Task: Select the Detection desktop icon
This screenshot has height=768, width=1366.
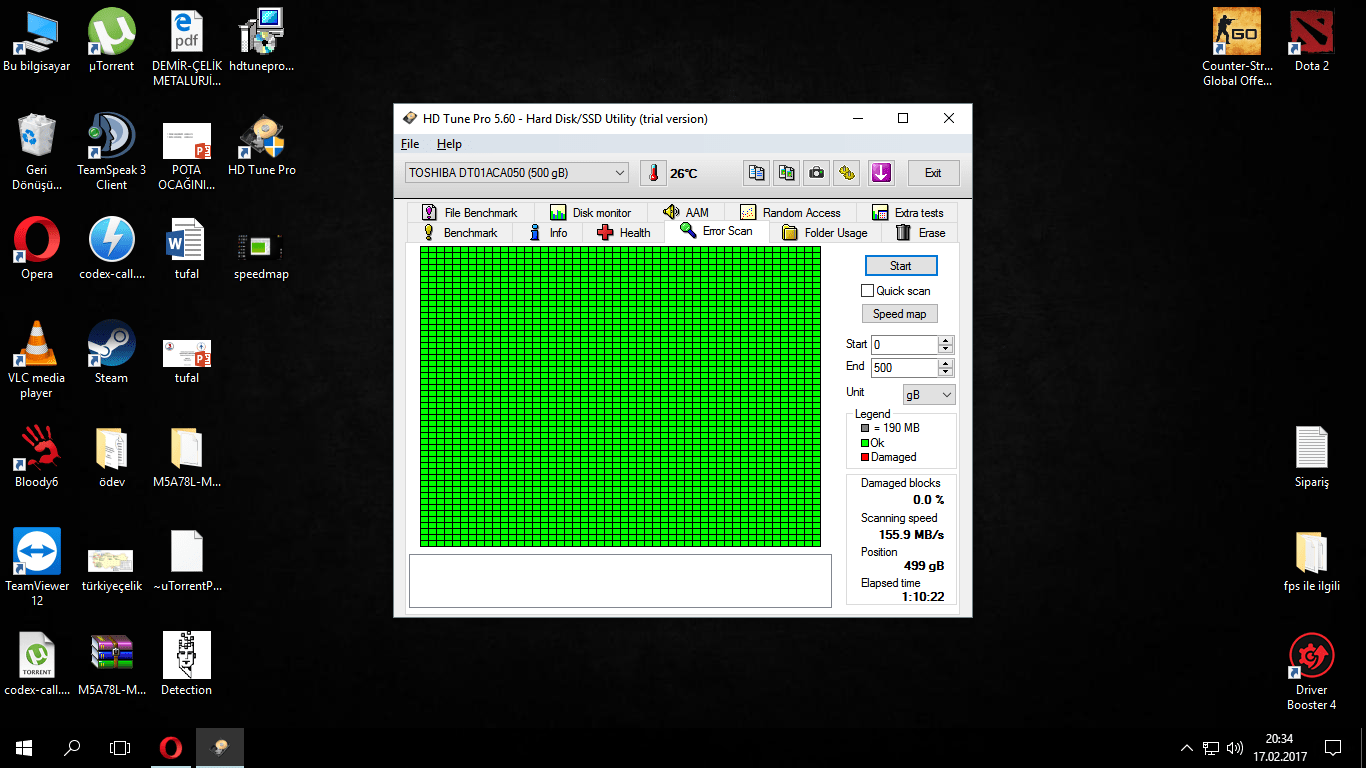Action: pyautogui.click(x=187, y=665)
